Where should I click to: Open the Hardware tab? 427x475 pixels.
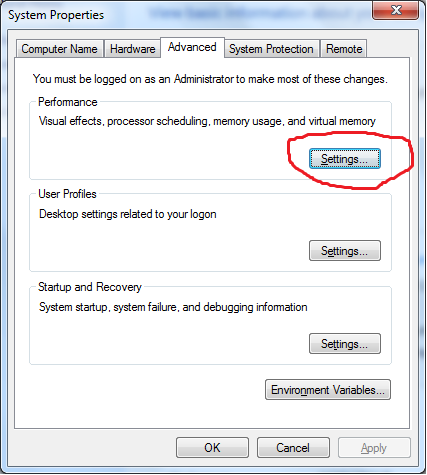pos(132,49)
